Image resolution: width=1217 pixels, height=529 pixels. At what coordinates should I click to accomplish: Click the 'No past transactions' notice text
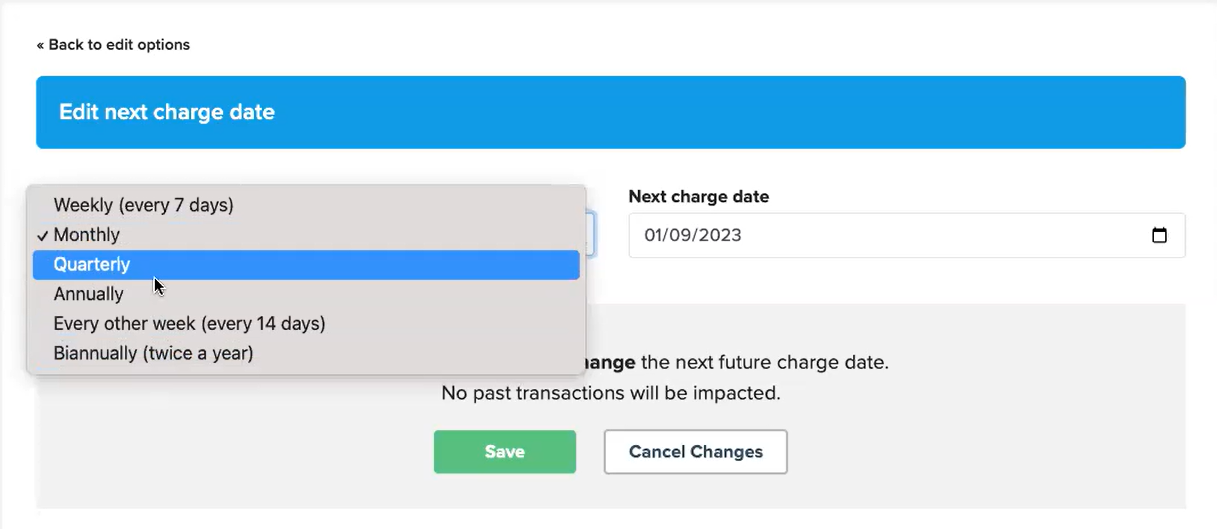point(610,393)
